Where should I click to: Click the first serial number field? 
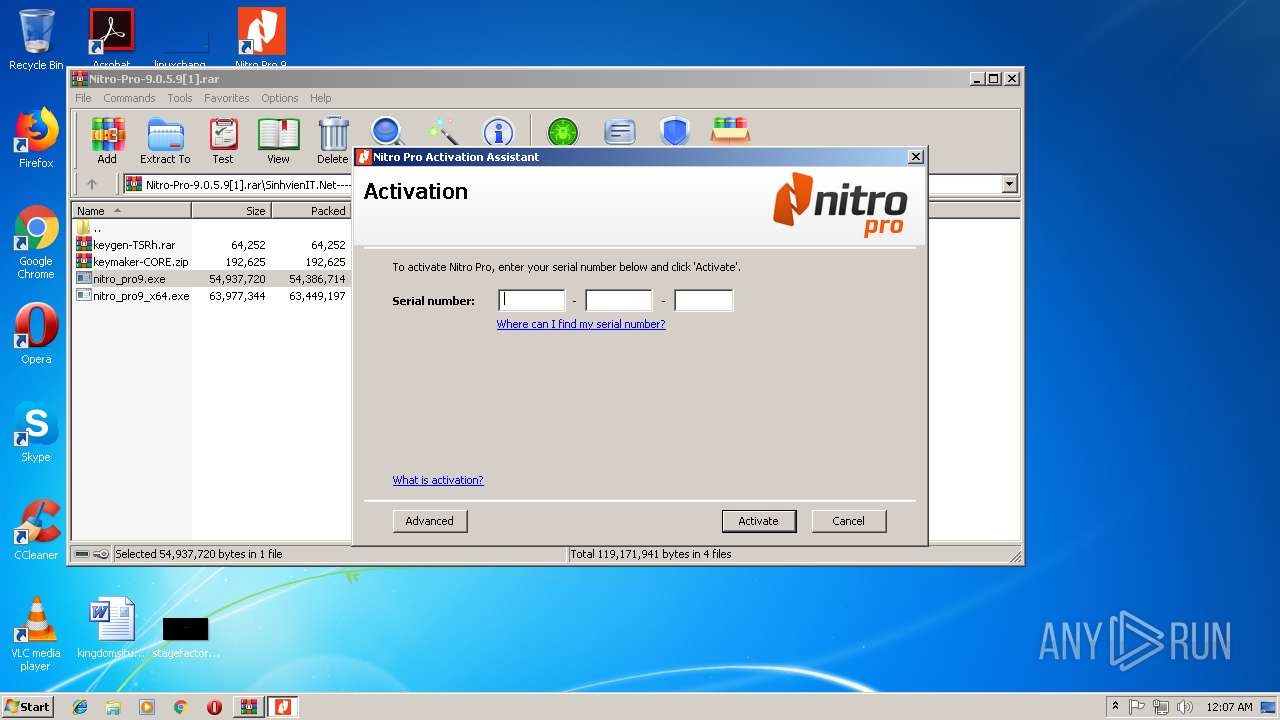(532, 300)
